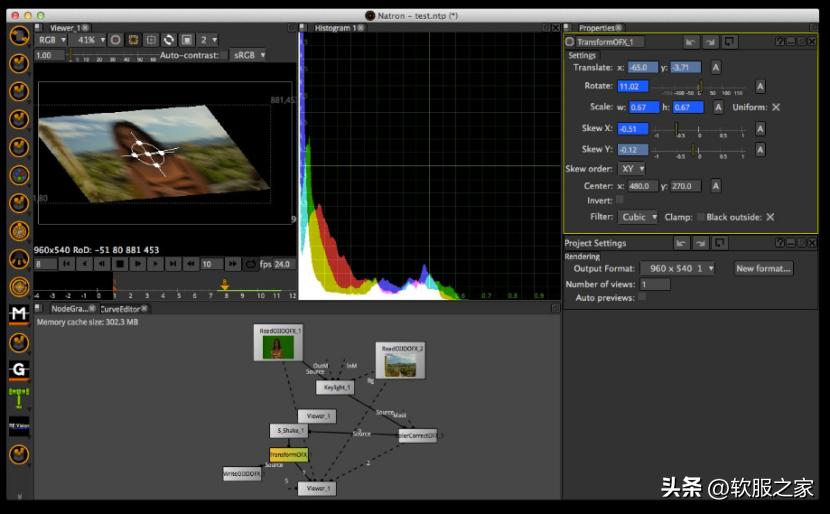Enable the Invert checkbox
Image resolution: width=830 pixels, height=514 pixels.
[620, 200]
